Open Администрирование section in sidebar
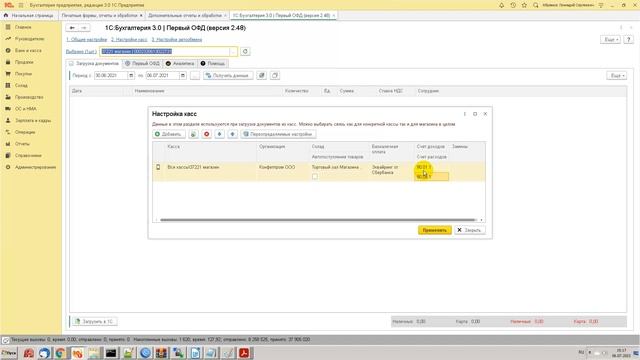The image size is (640, 360). [36, 167]
